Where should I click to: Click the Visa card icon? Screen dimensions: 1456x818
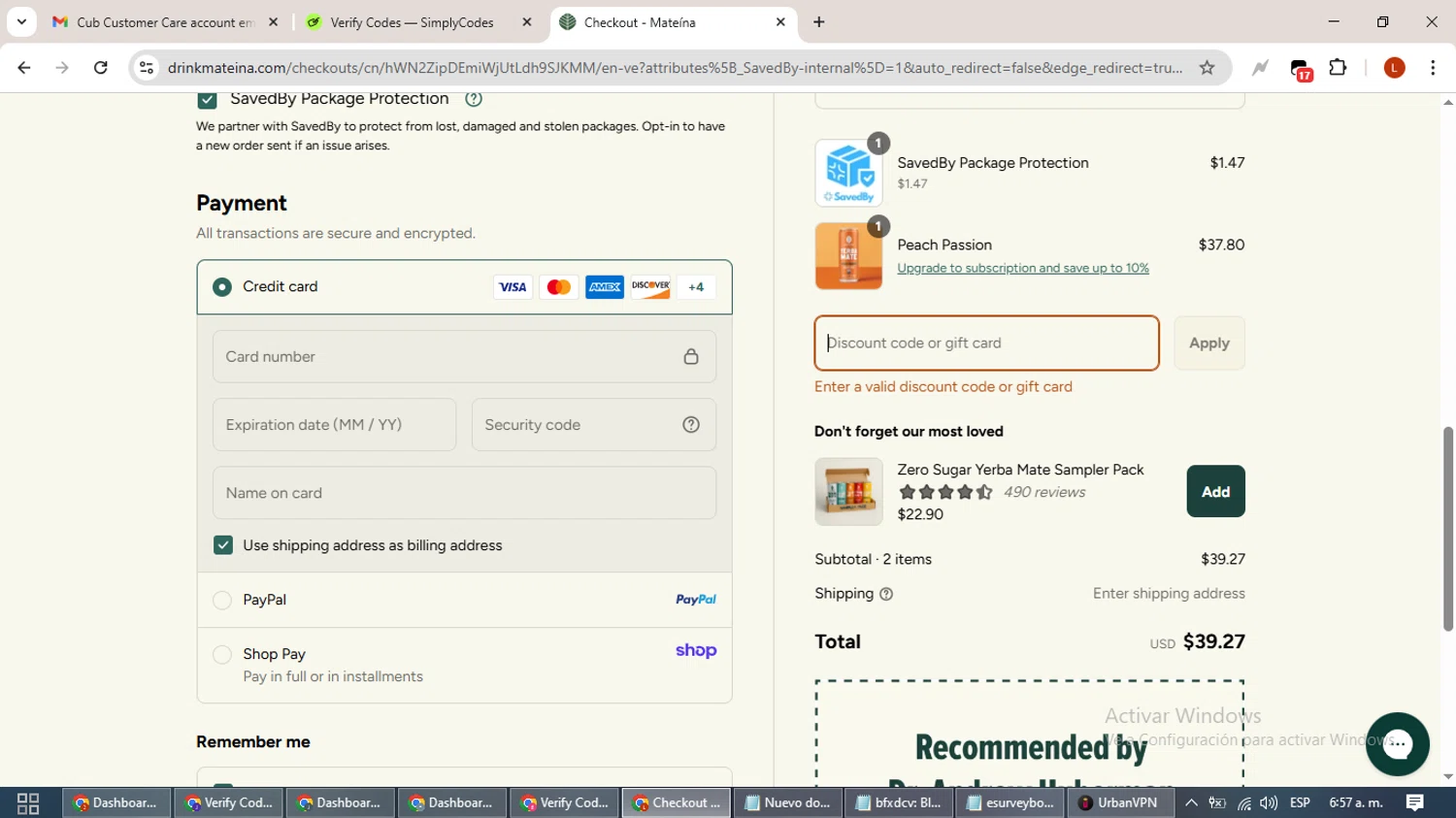tap(513, 287)
